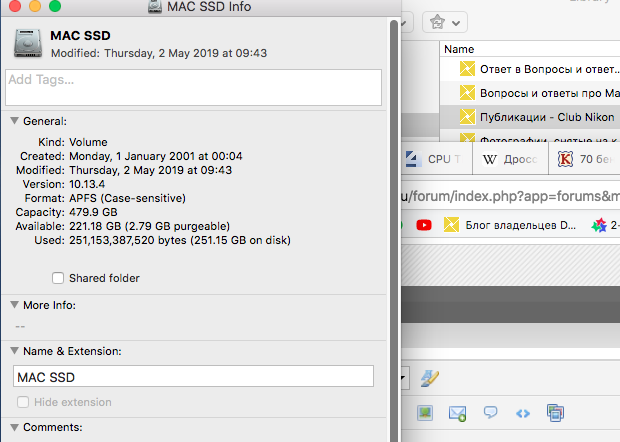The width and height of the screenshot is (620, 442).
Task: Collapse the More Info section
Action: 15,305
